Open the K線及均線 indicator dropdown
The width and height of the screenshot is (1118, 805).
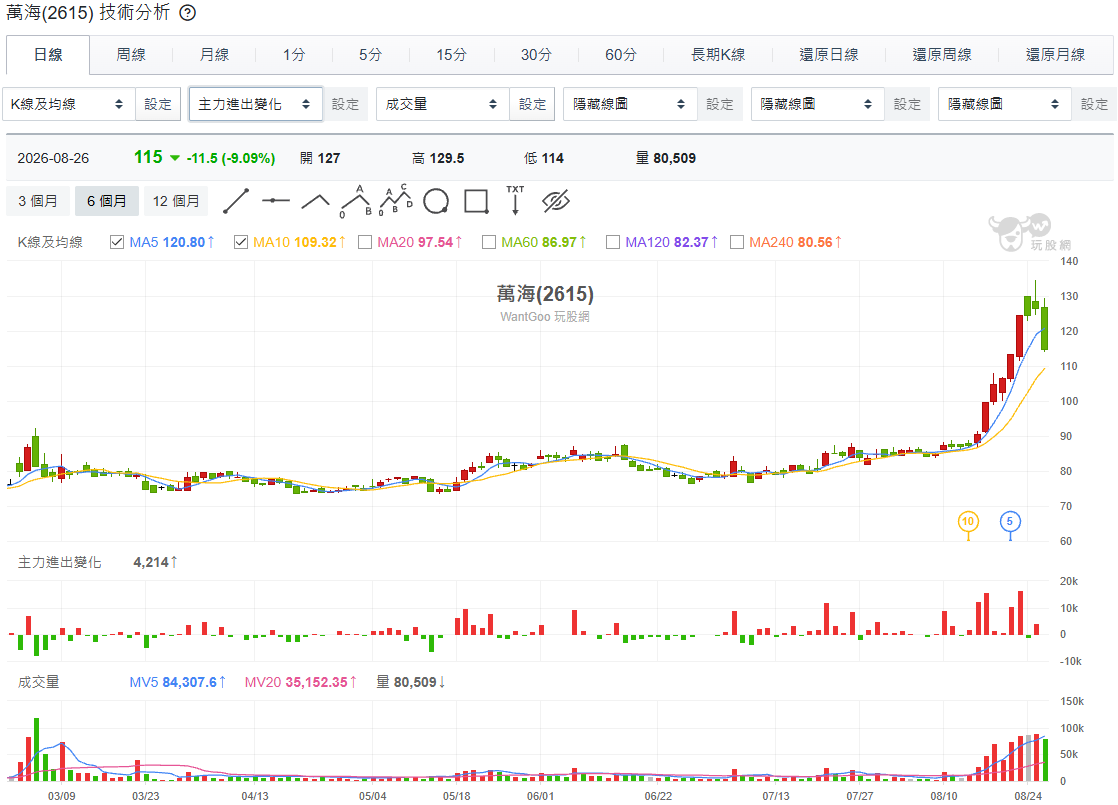click(68, 104)
